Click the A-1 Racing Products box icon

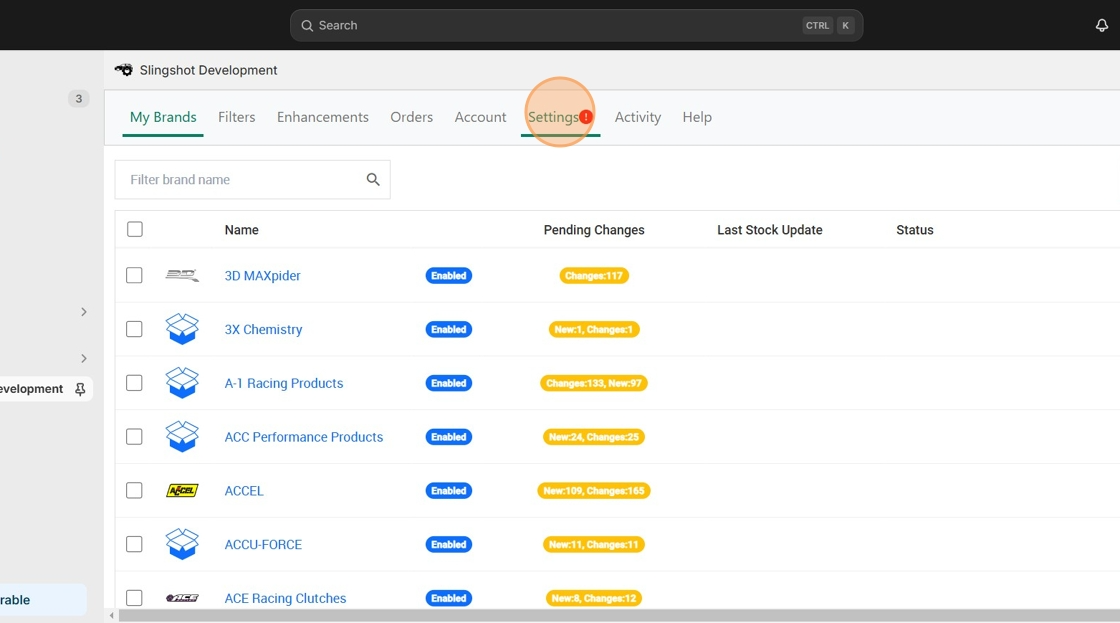(182, 382)
